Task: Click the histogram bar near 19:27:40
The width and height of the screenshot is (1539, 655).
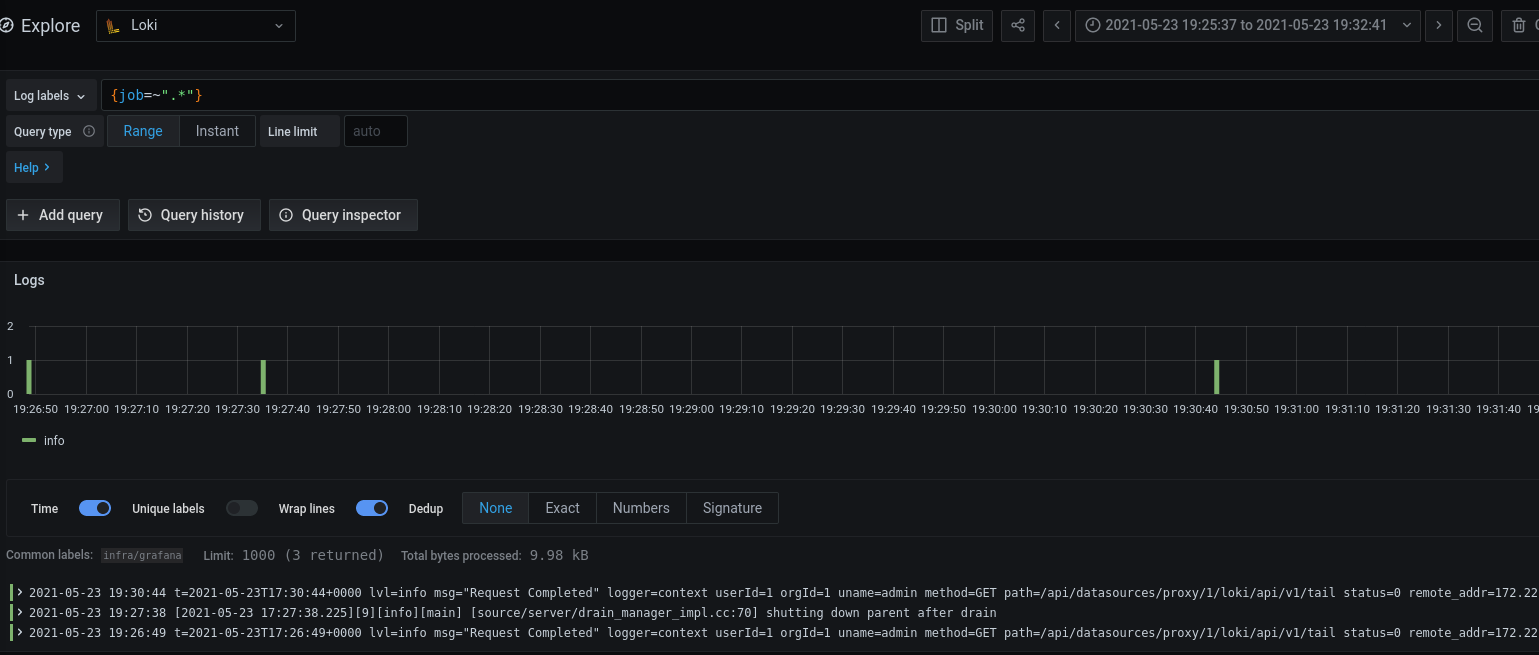Action: (x=263, y=377)
